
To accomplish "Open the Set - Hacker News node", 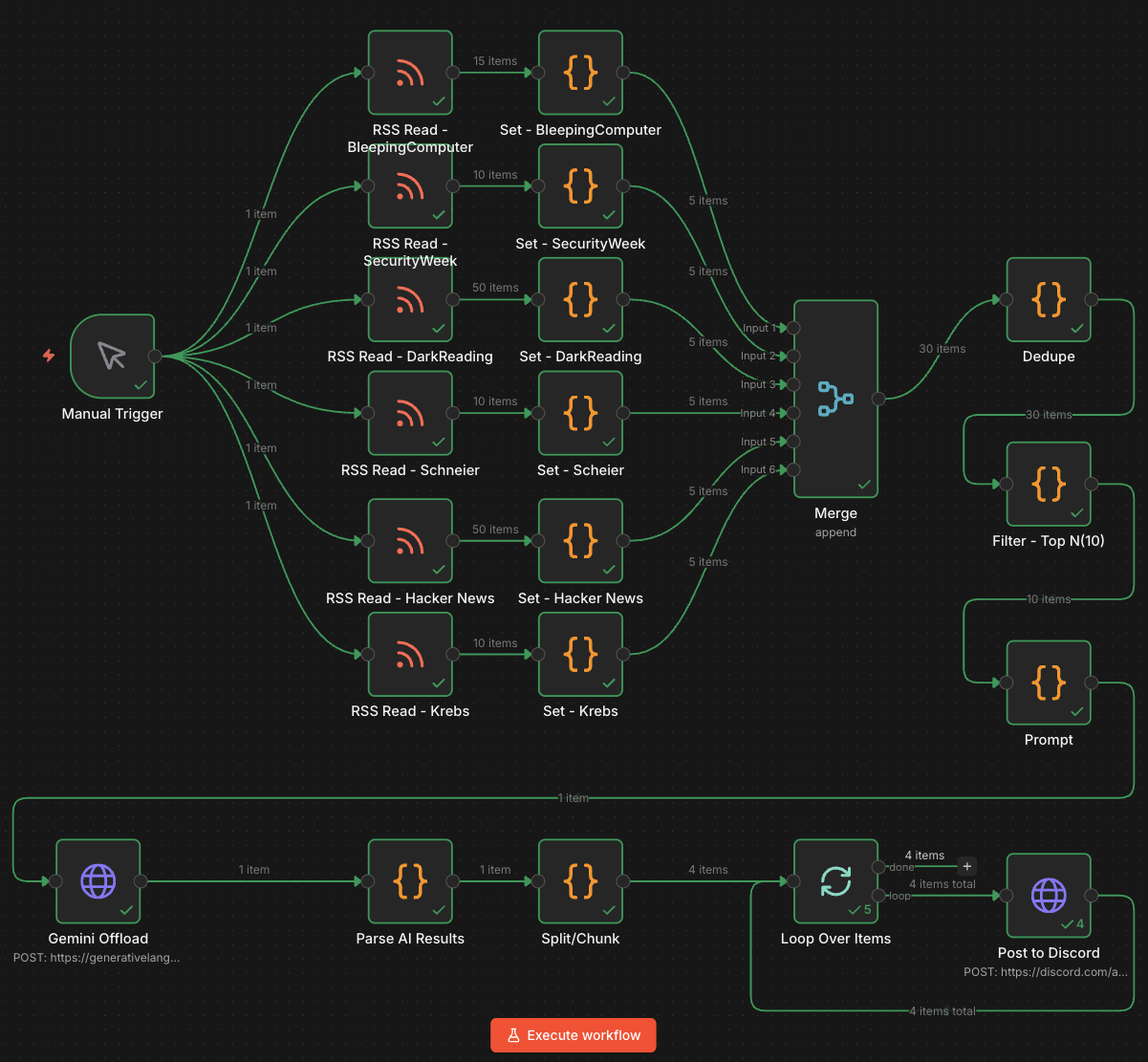I will (x=580, y=540).
